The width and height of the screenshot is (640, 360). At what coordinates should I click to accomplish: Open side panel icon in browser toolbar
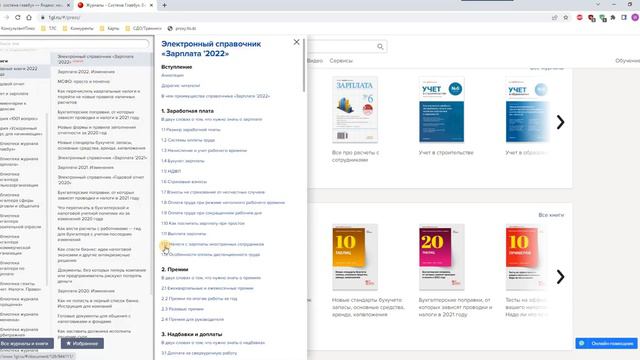point(624,18)
